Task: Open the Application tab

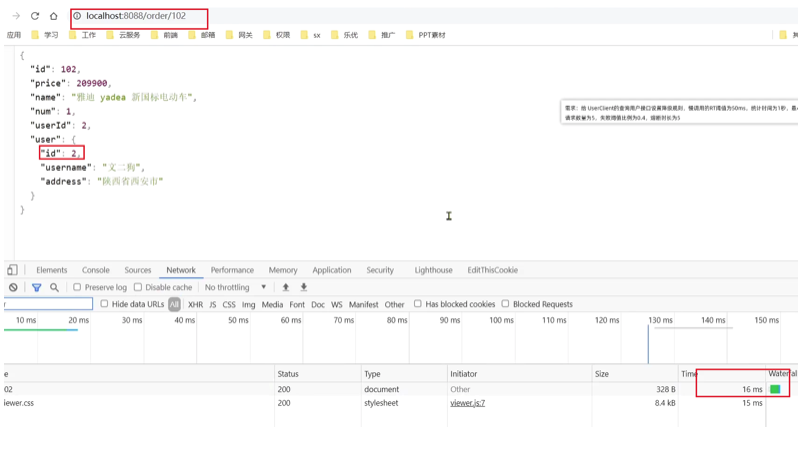Action: click(332, 270)
